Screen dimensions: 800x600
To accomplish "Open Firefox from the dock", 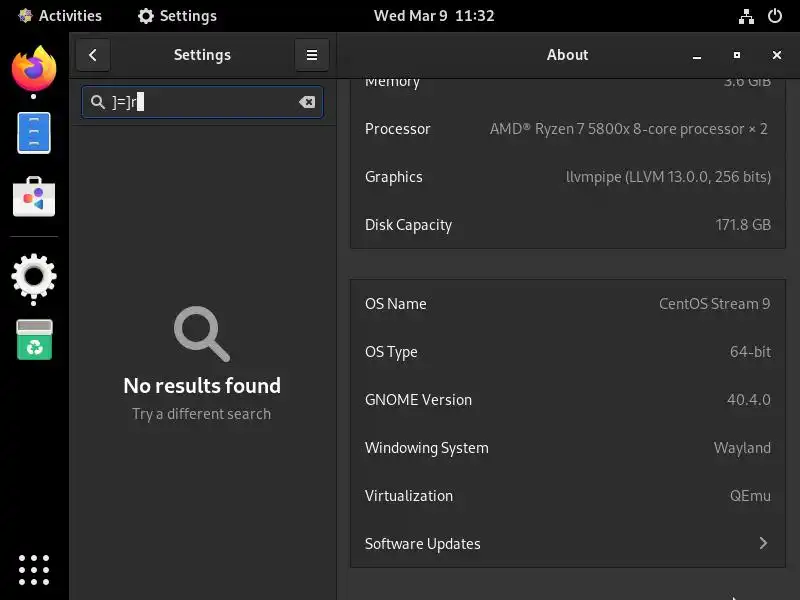I will (34, 68).
